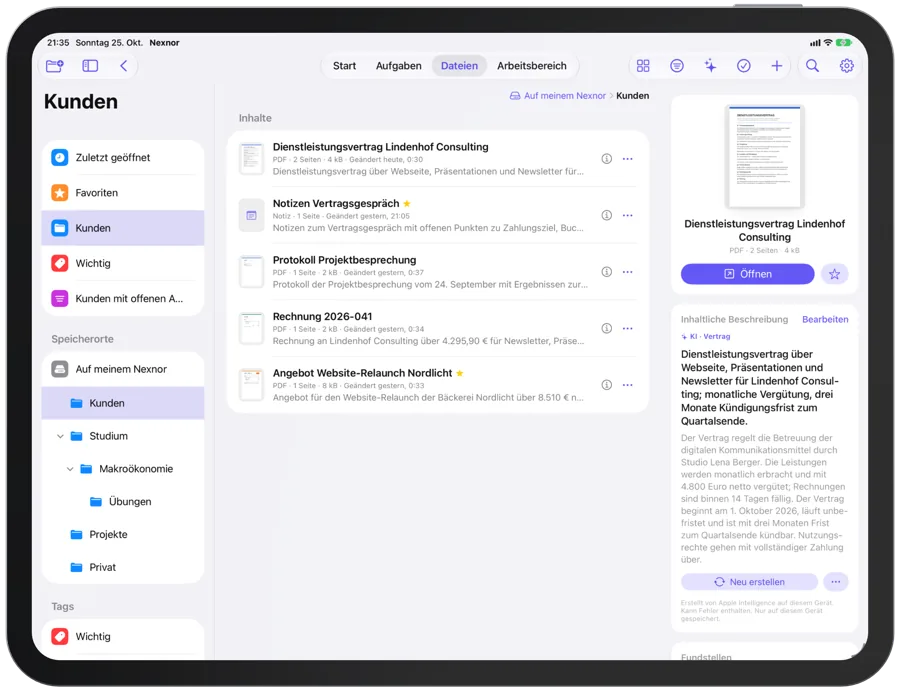Click the AI sparkle icon
The image size is (900, 691).
(710, 66)
